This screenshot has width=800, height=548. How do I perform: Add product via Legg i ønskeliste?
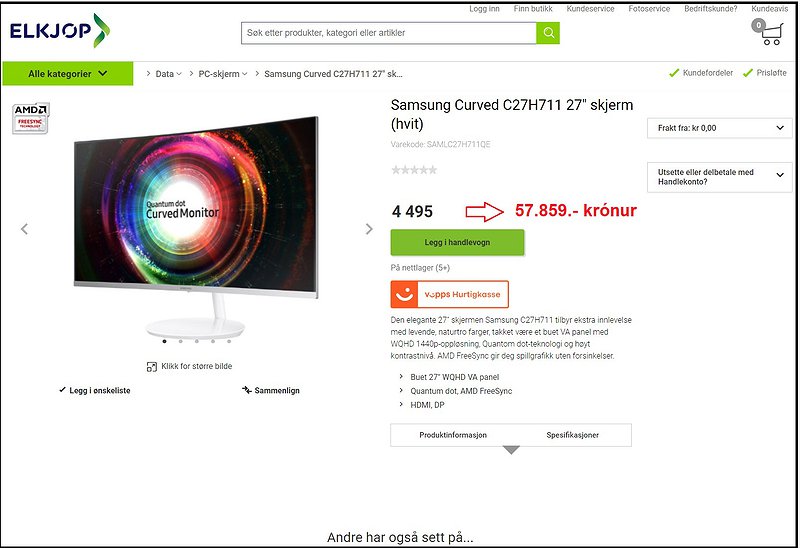click(x=95, y=390)
